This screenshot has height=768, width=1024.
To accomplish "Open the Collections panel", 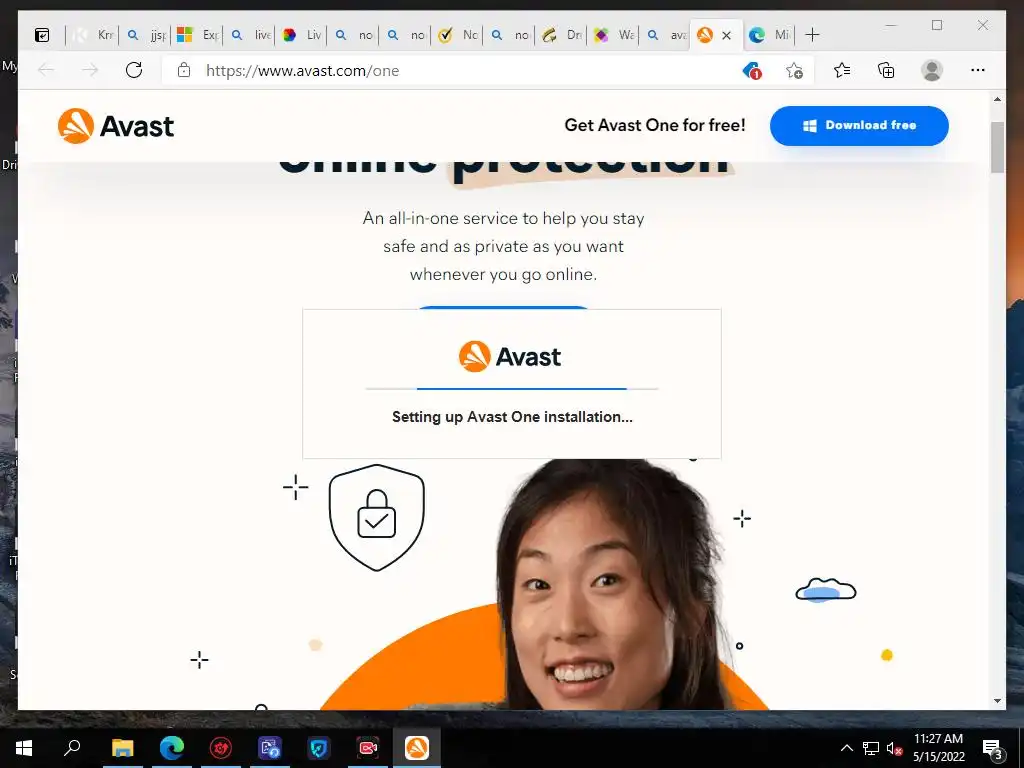I will pos(886,70).
